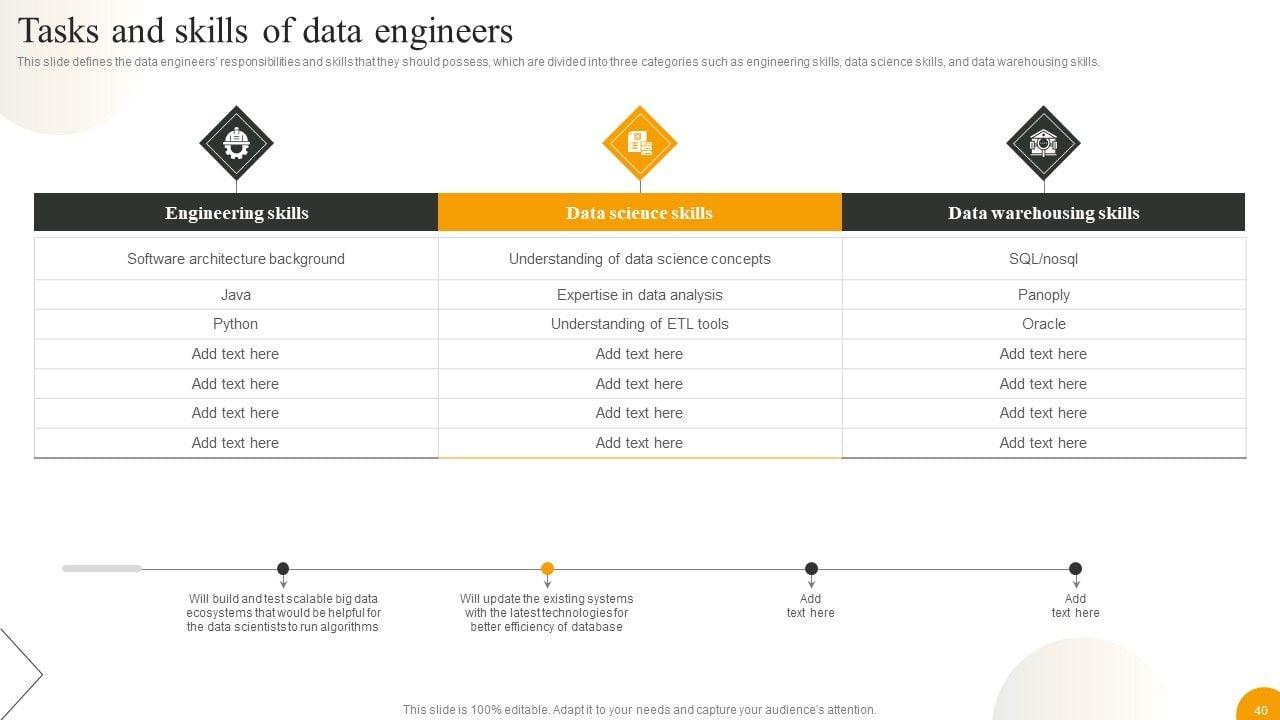Click the SQL/nosql table cell
Viewport: 1280px width, 720px height.
[x=1043, y=259]
